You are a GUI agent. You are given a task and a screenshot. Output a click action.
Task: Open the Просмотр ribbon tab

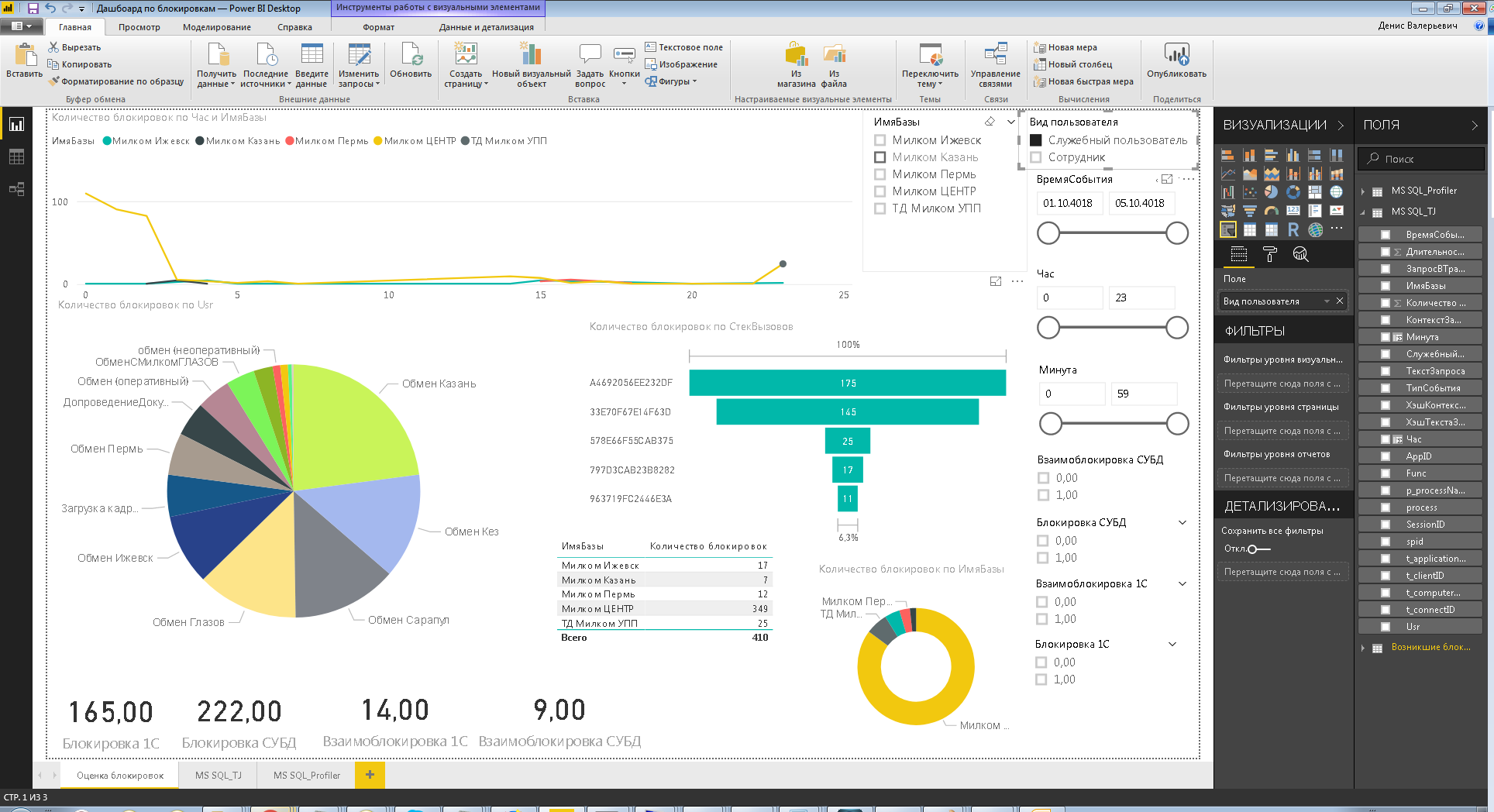[x=139, y=27]
